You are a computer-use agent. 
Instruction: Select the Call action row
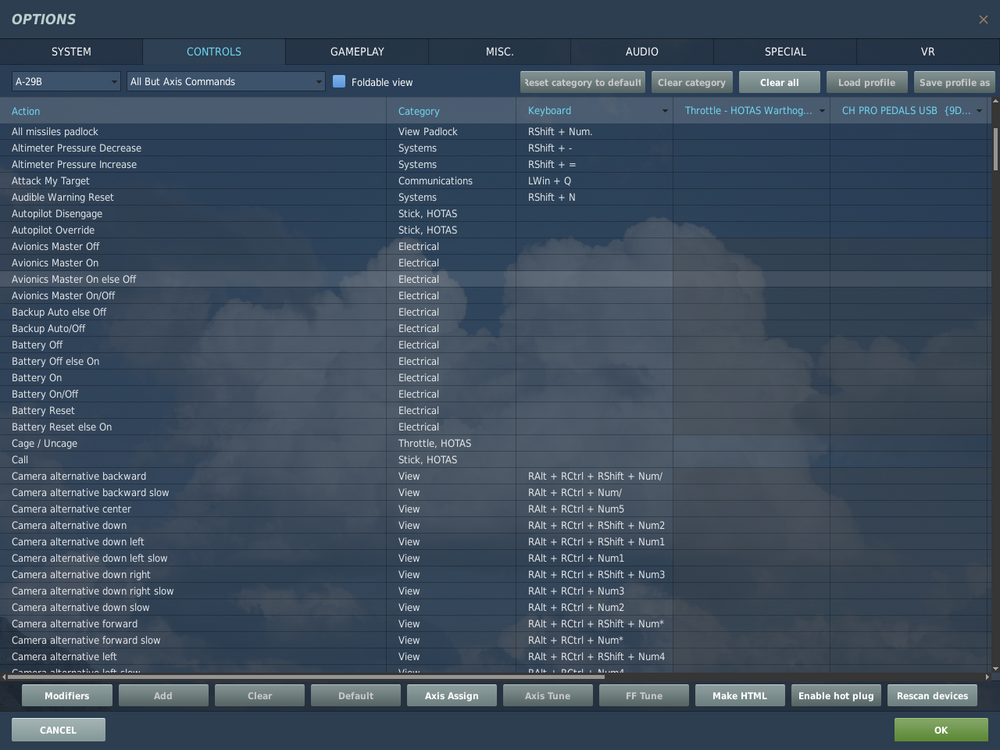(496, 460)
